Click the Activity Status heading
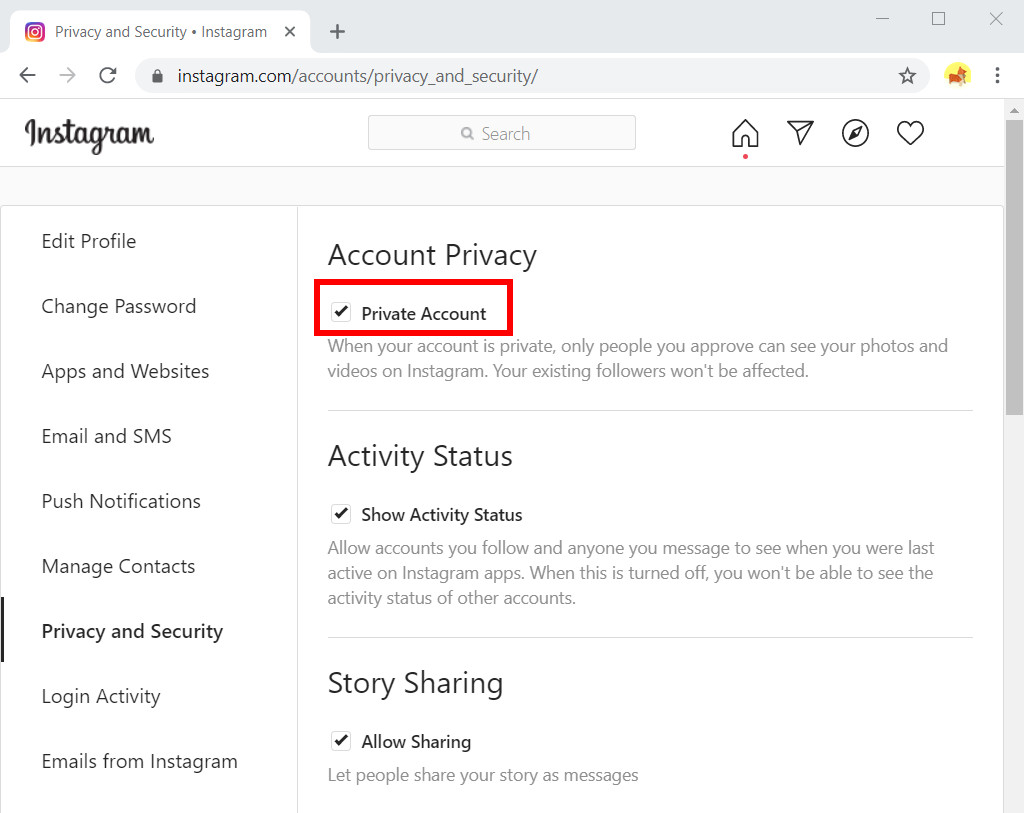 pyautogui.click(x=420, y=456)
